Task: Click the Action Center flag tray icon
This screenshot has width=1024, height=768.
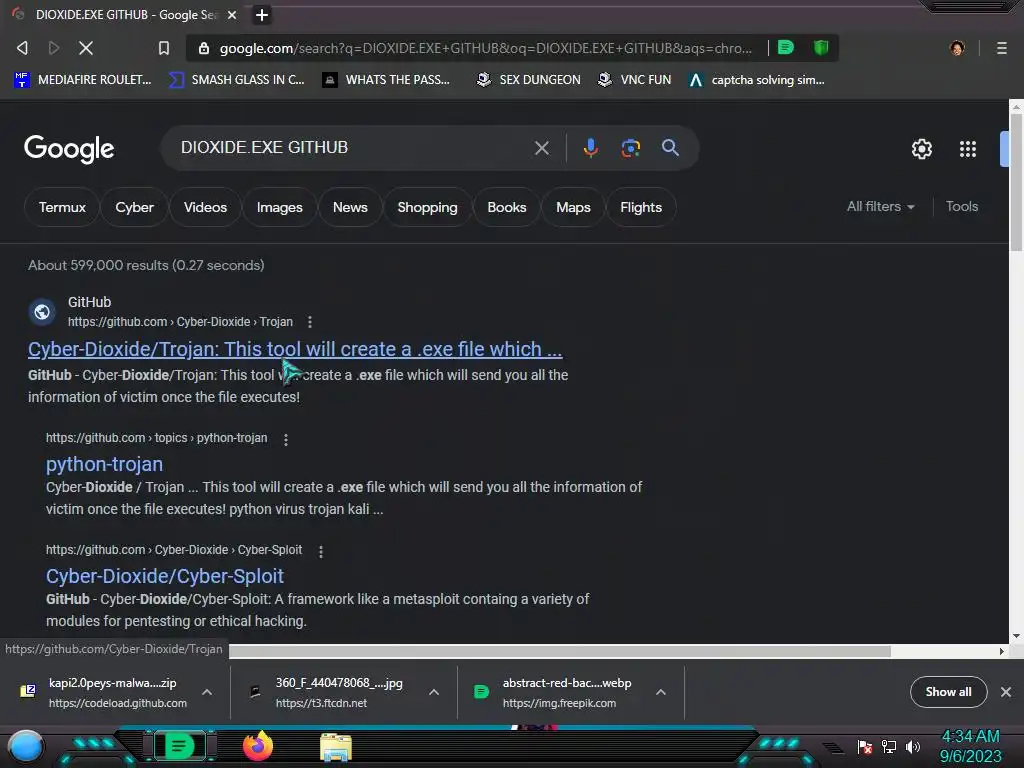Action: click(x=865, y=746)
